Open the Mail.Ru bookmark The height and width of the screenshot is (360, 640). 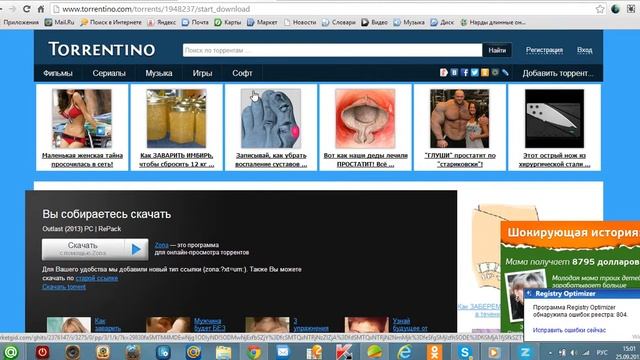pyautogui.click(x=60, y=22)
